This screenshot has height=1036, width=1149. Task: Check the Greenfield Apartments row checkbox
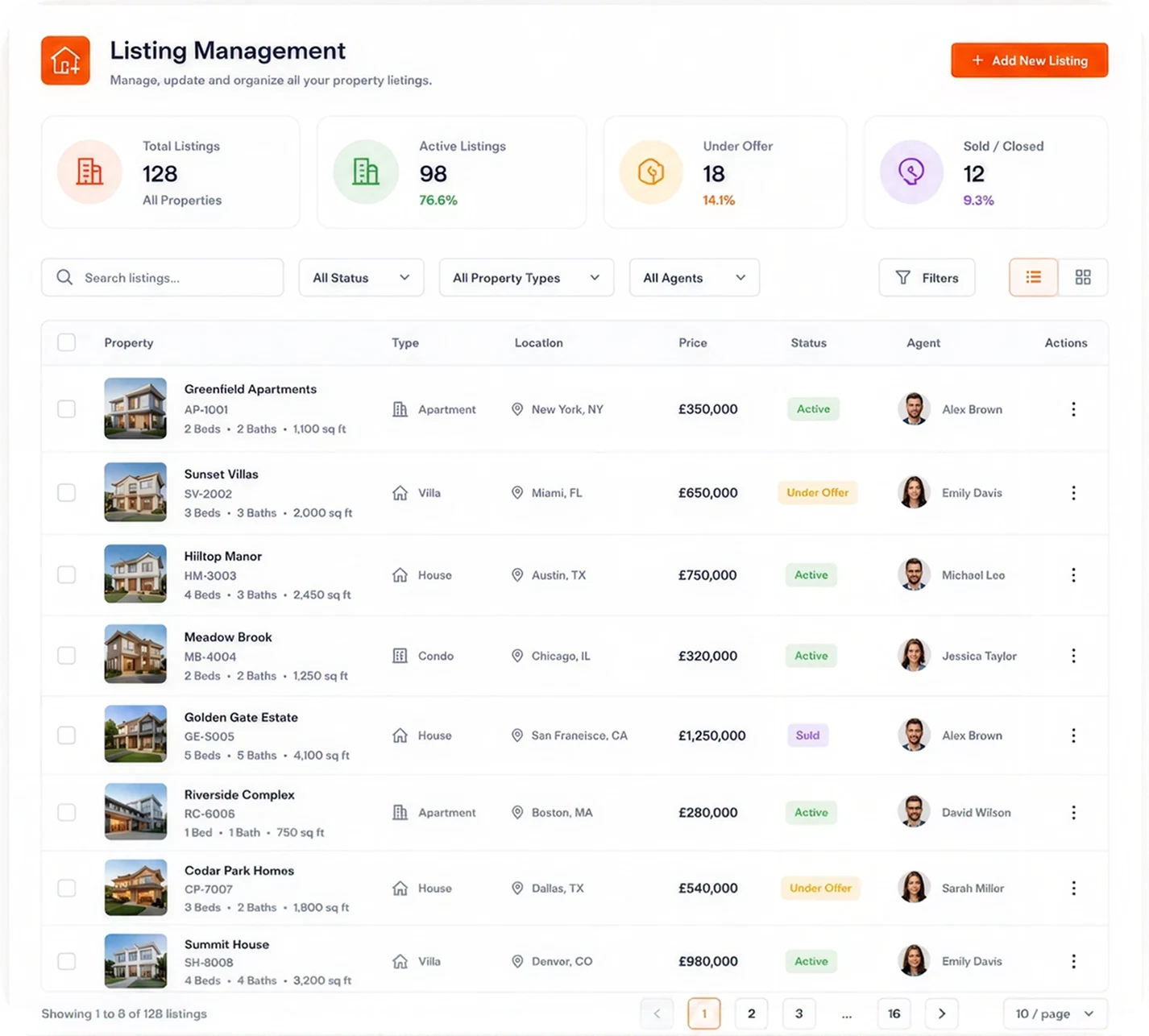[67, 409]
